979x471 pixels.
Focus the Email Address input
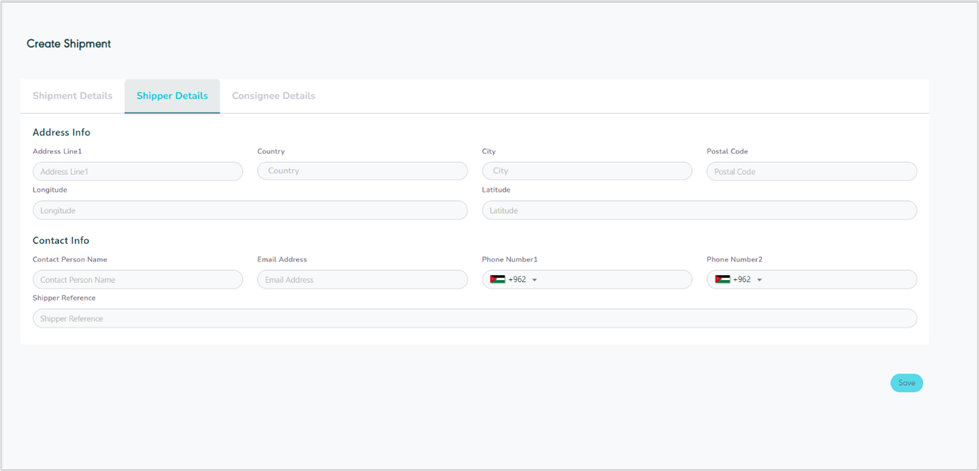(x=362, y=280)
